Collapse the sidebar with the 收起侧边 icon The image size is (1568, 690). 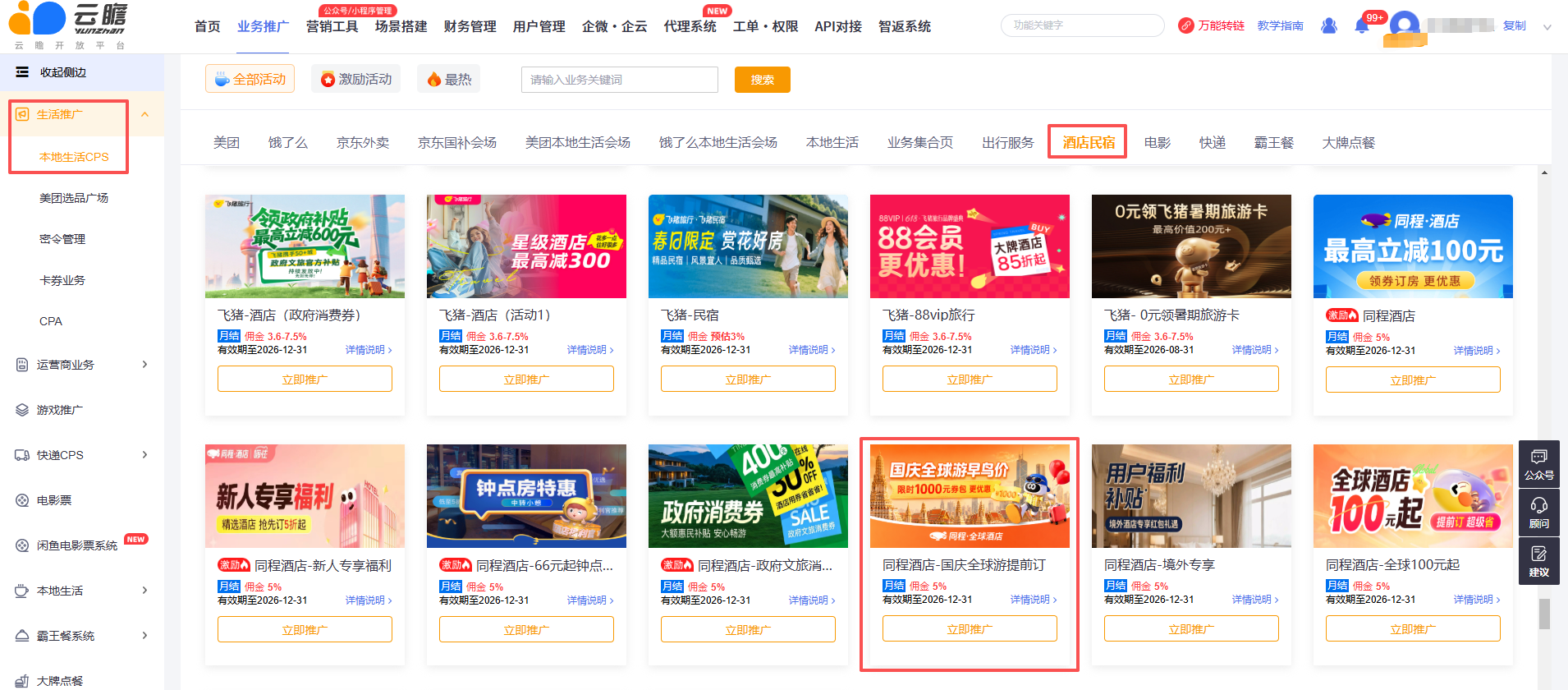[22, 72]
